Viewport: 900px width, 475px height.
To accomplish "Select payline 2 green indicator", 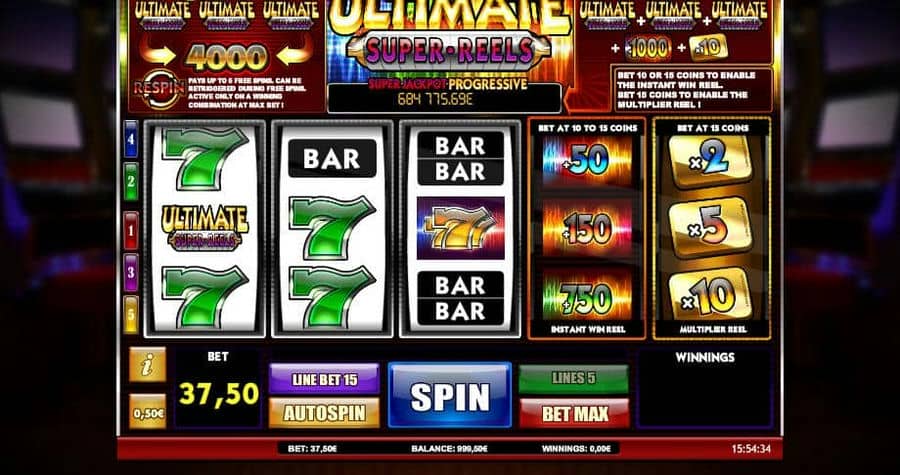I will (131, 182).
